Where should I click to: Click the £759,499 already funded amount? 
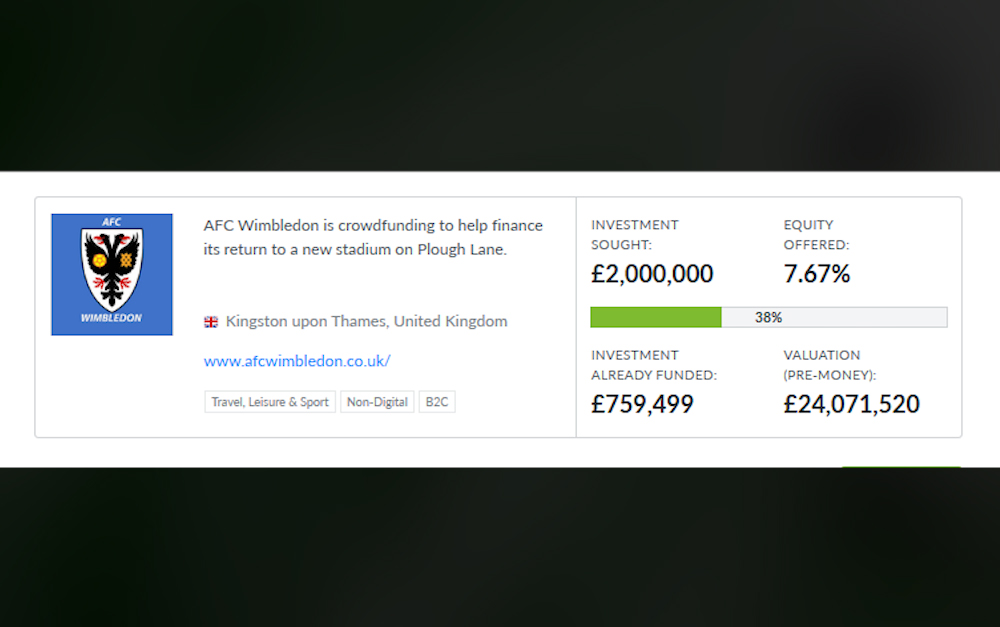point(642,404)
